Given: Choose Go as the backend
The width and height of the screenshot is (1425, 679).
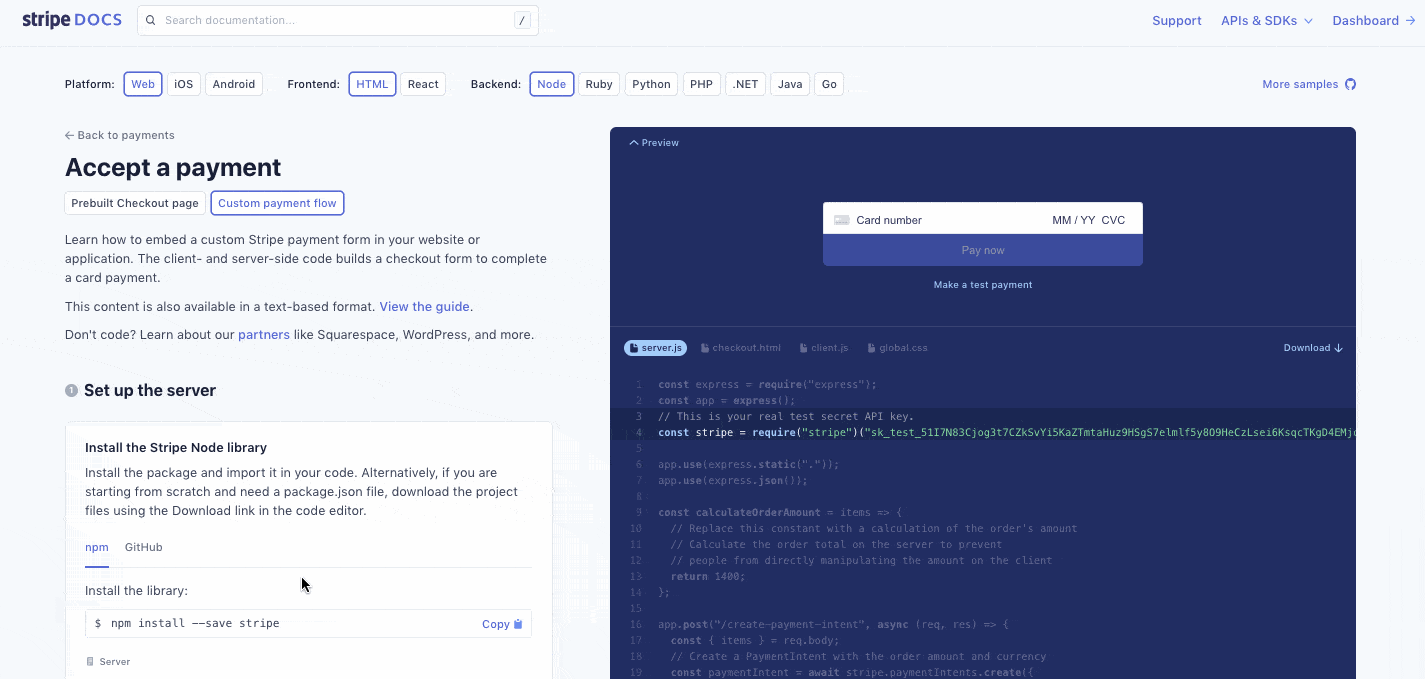Looking at the screenshot, I should [x=829, y=84].
